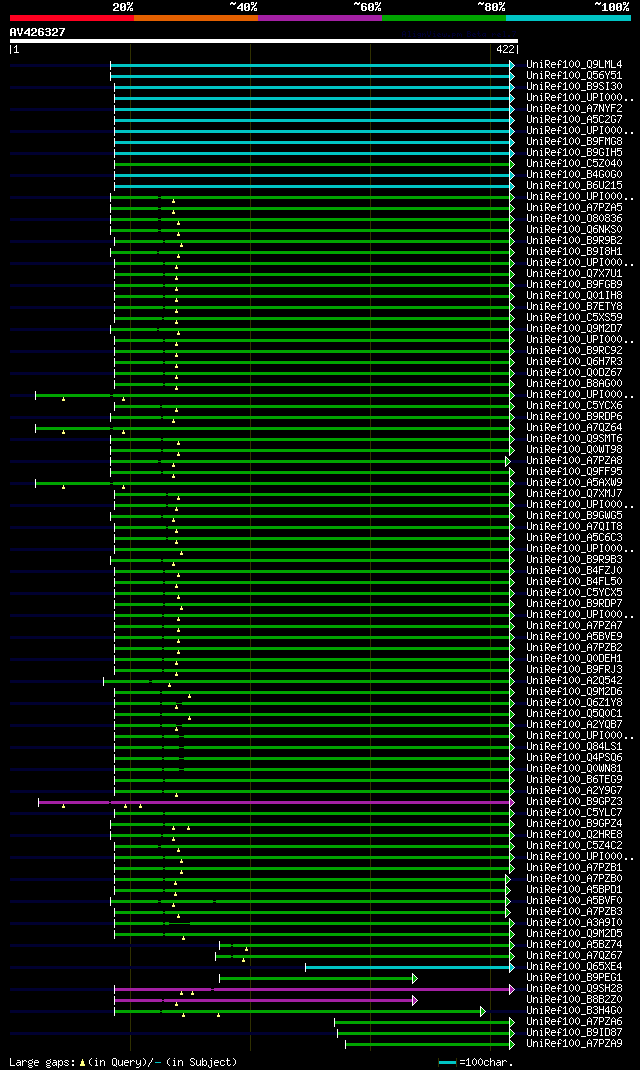
Task: Select the UniRef100_B9I8H1 label
Action: click(x=574, y=252)
